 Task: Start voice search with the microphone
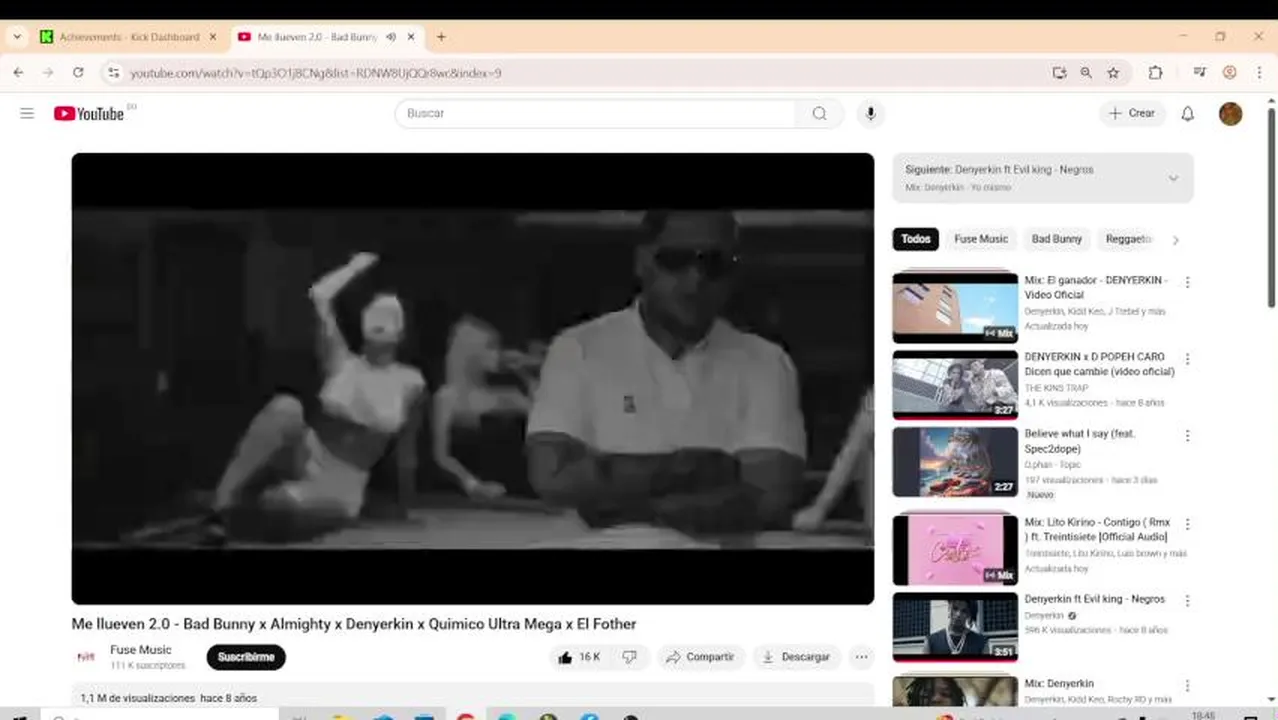[871, 113]
